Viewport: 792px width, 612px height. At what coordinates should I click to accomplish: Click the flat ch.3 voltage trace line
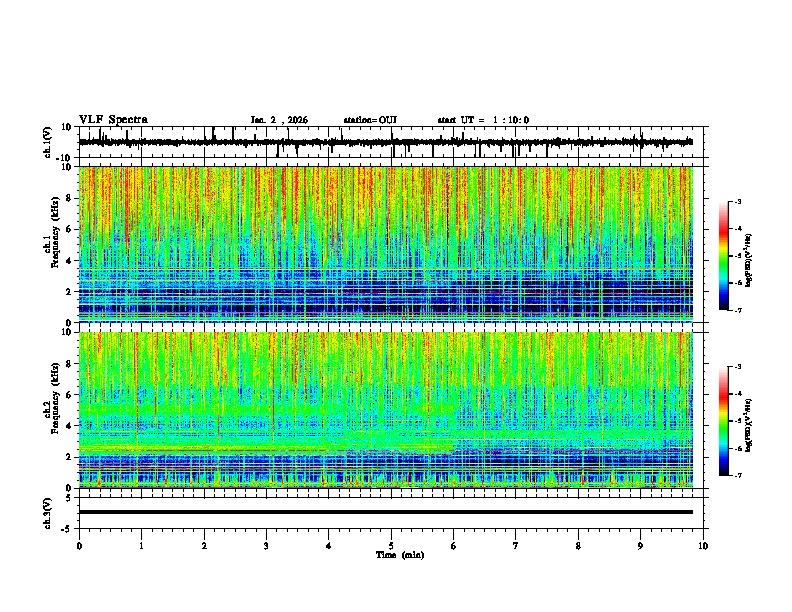point(386,512)
